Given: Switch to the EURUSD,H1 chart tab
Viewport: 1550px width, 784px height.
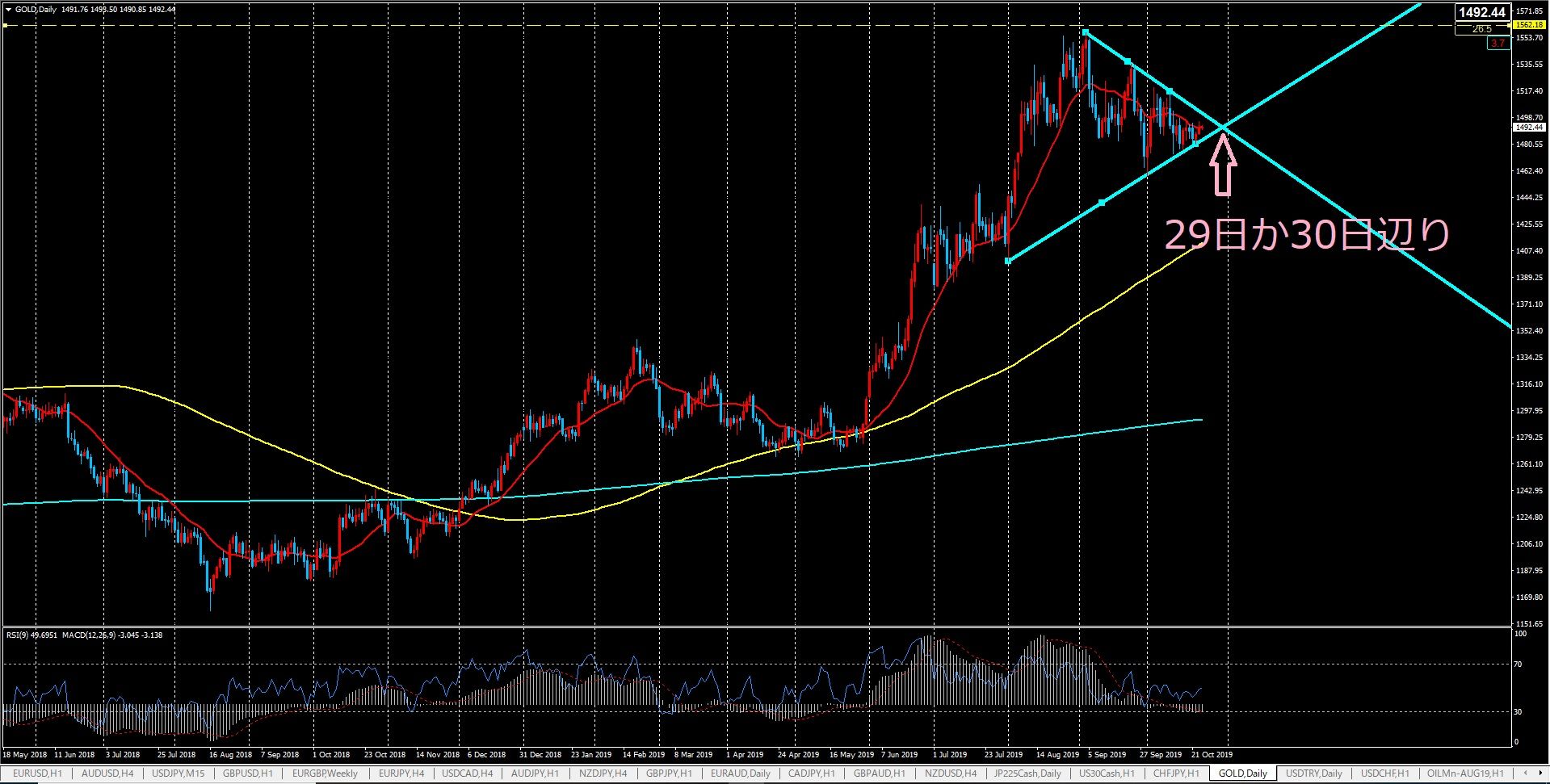Looking at the screenshot, I should click(x=37, y=774).
